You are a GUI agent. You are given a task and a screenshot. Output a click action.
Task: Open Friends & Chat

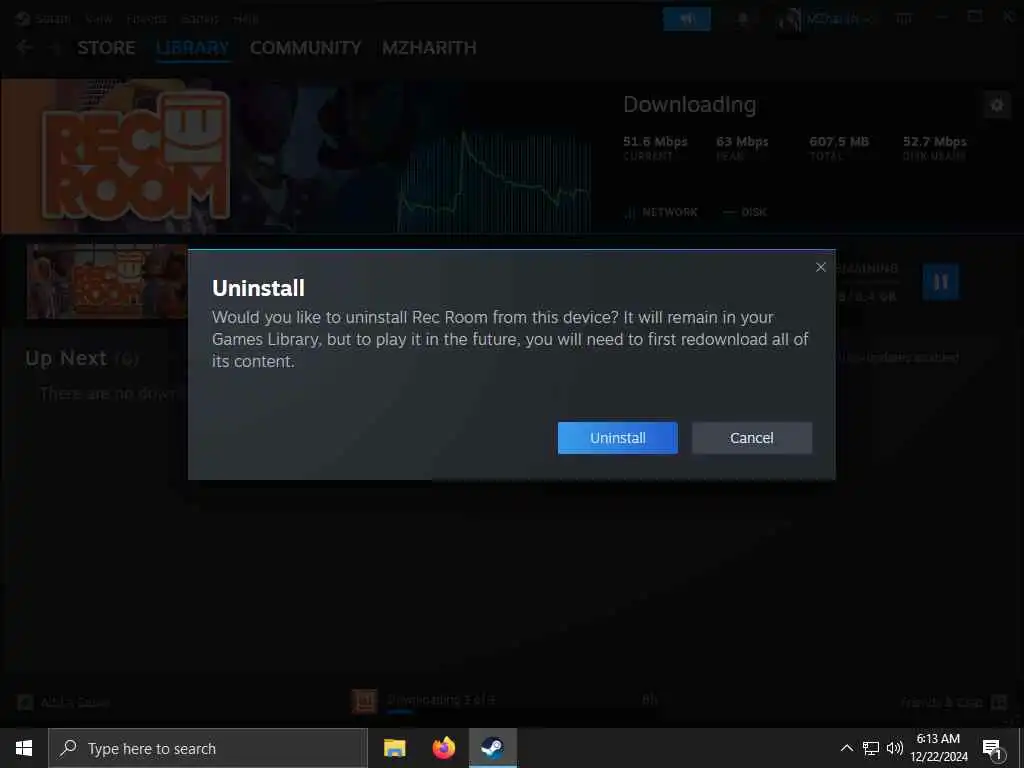(x=953, y=703)
